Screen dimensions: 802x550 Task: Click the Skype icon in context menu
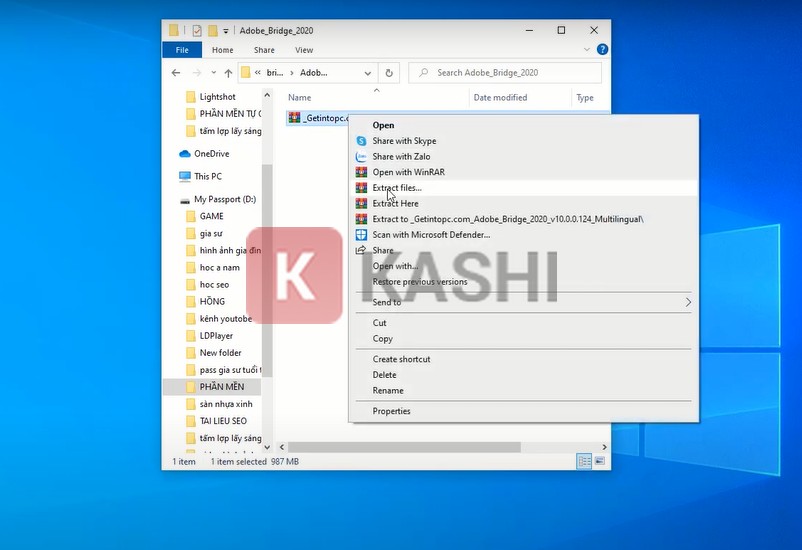click(x=361, y=141)
